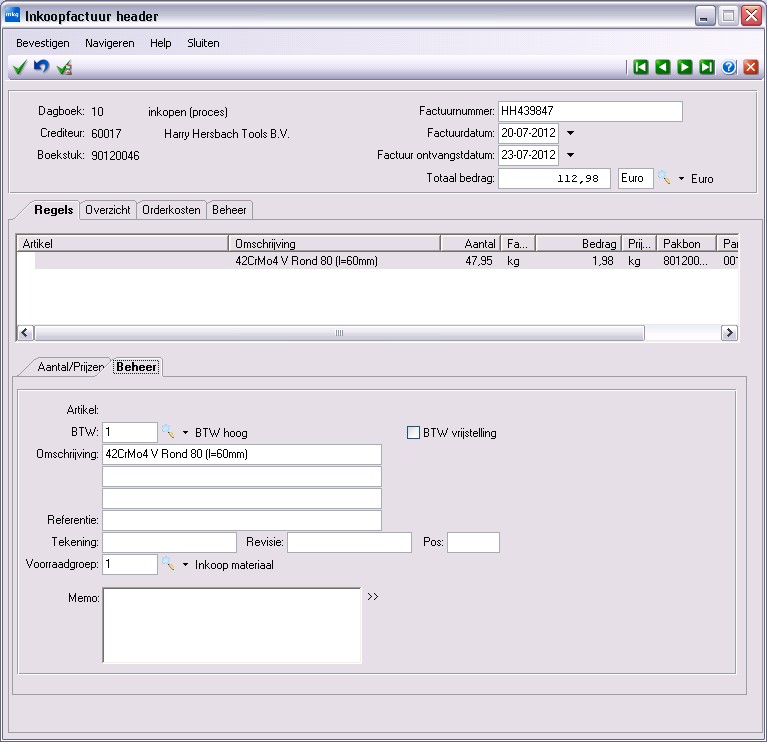
Task: Go to first record navigation icon
Action: (641, 67)
